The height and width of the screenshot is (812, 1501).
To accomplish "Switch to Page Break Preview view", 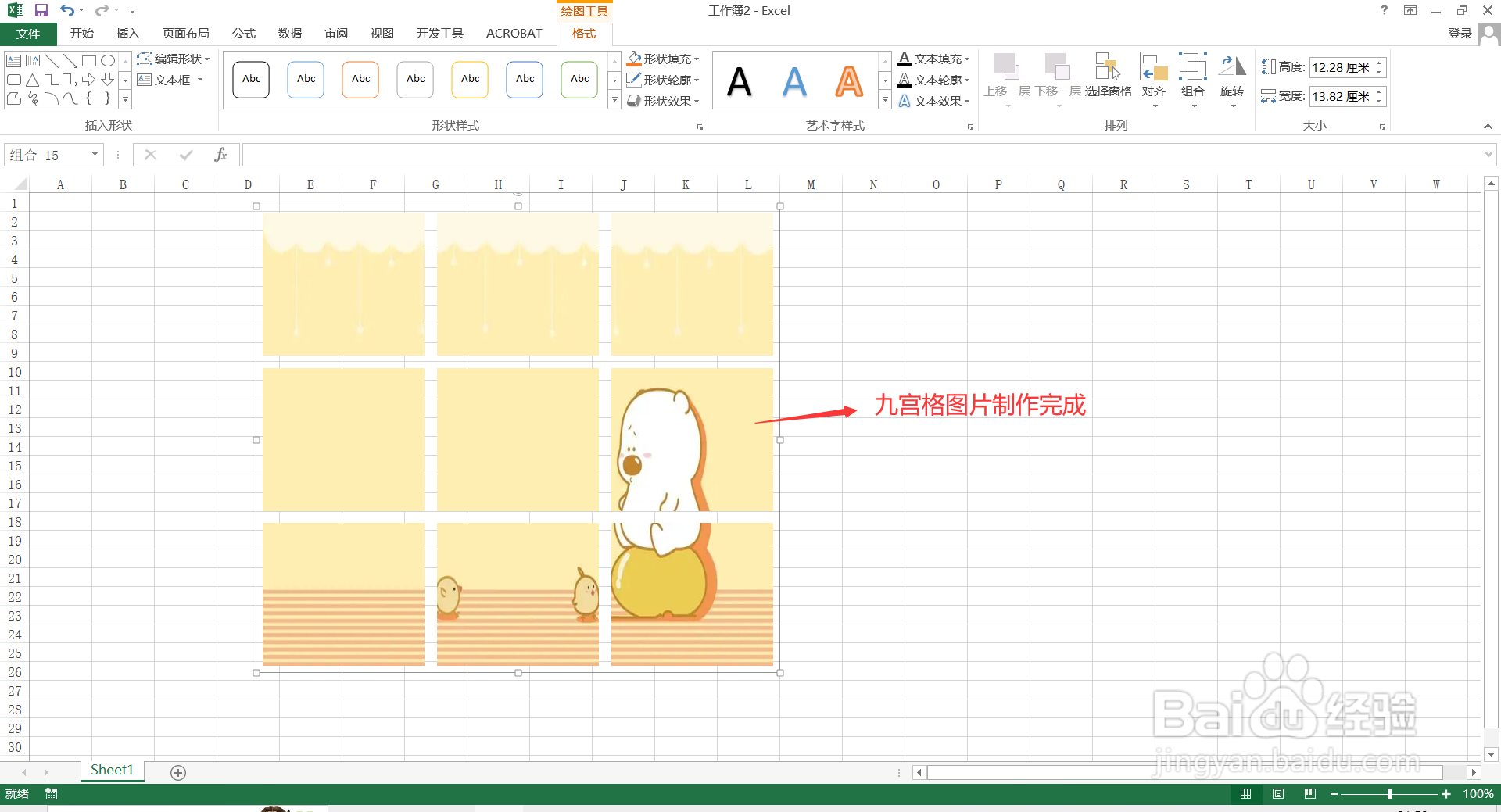I will 1310,794.
